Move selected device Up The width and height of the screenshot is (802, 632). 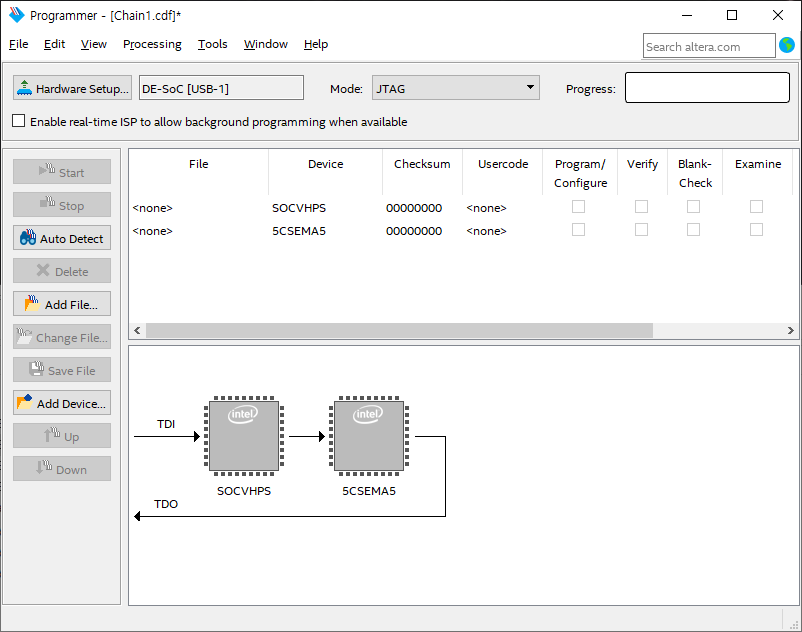(62, 436)
